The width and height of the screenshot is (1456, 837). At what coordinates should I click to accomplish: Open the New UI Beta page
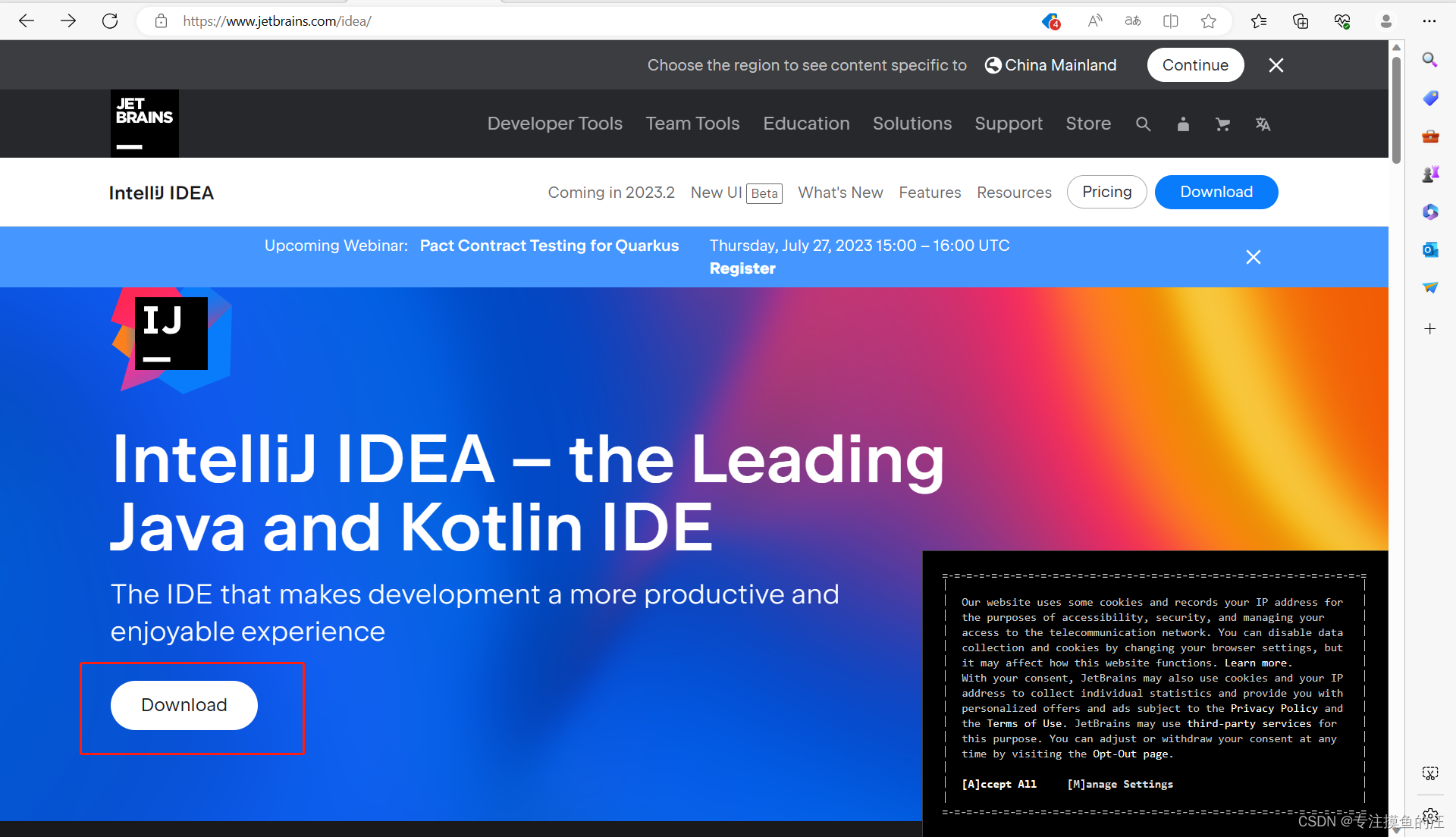point(736,193)
